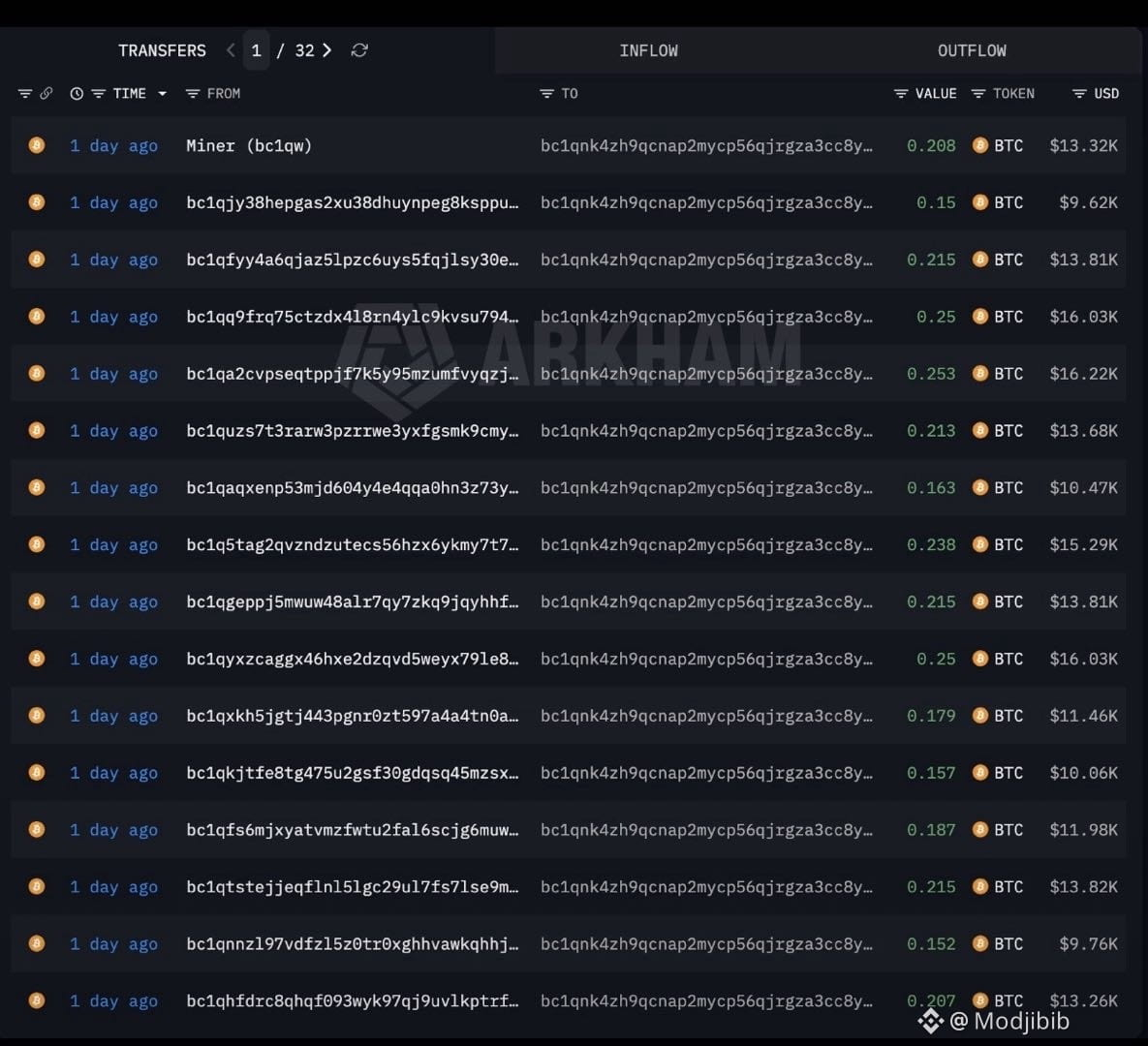Expand the TIME sort dropdown caret
The height and width of the screenshot is (1046, 1148).
point(162,94)
